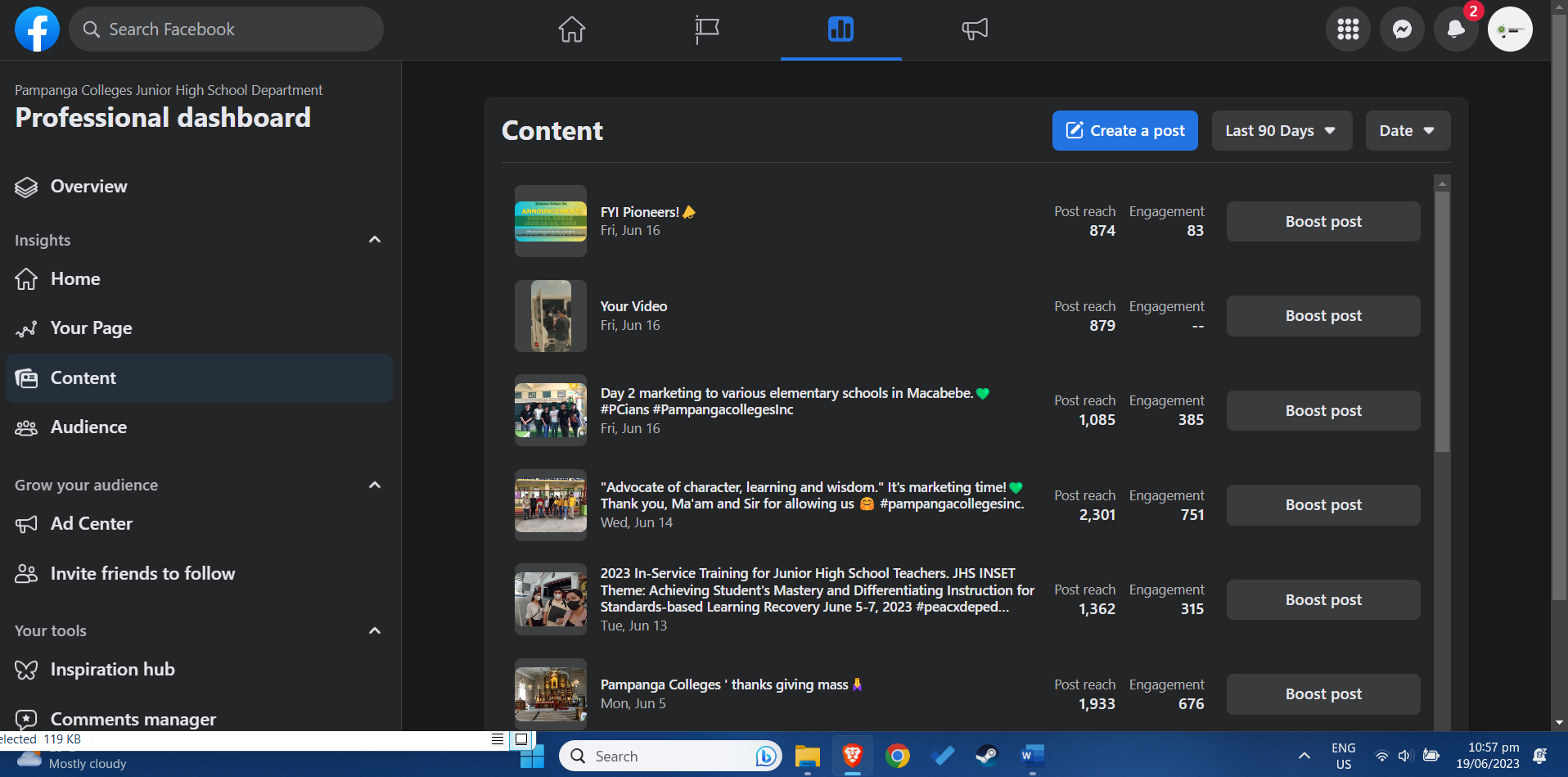
Task: Click the 'Pampanga Colleges ' thanks giving mass' title
Action: pyautogui.click(x=732, y=684)
